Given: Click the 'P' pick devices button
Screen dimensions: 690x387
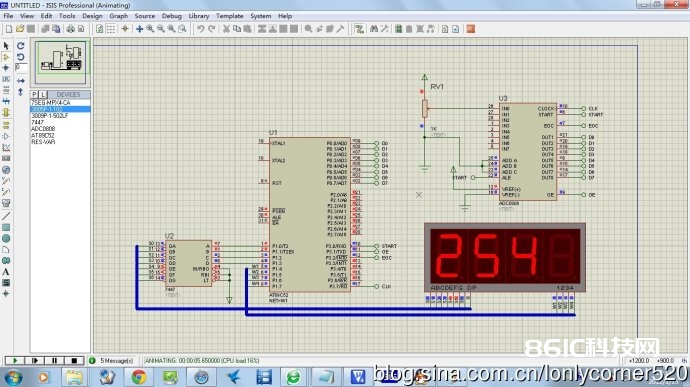Looking at the screenshot, I should coord(34,95).
